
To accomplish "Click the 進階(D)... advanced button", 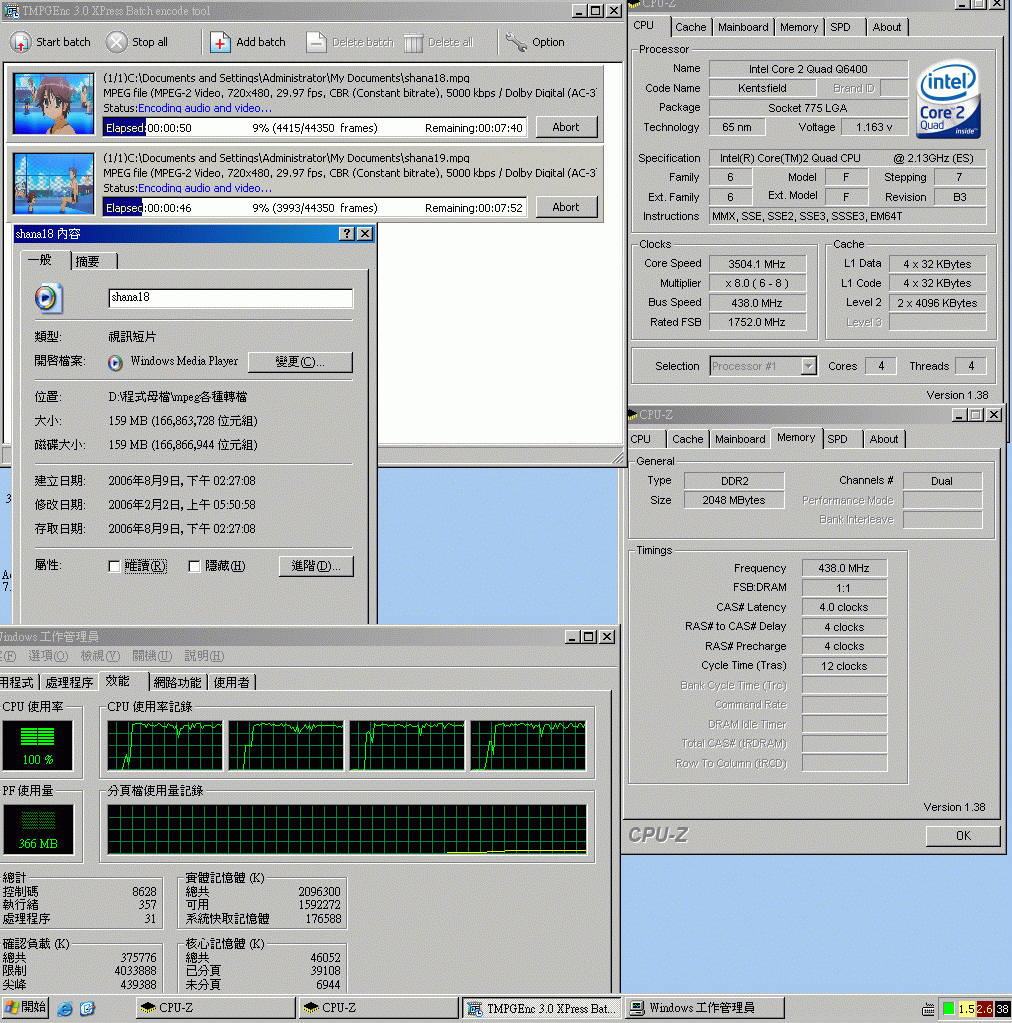I will click(316, 566).
